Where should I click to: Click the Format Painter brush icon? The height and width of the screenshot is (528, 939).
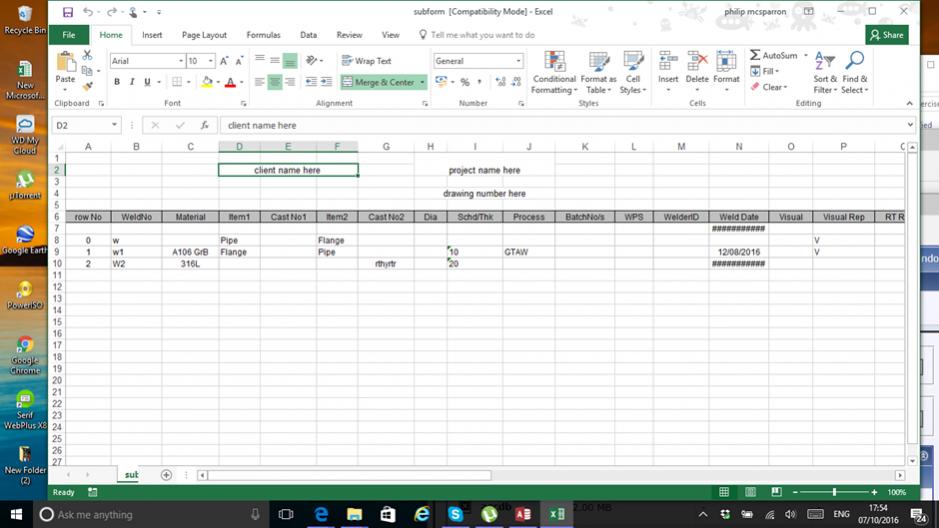(87, 86)
